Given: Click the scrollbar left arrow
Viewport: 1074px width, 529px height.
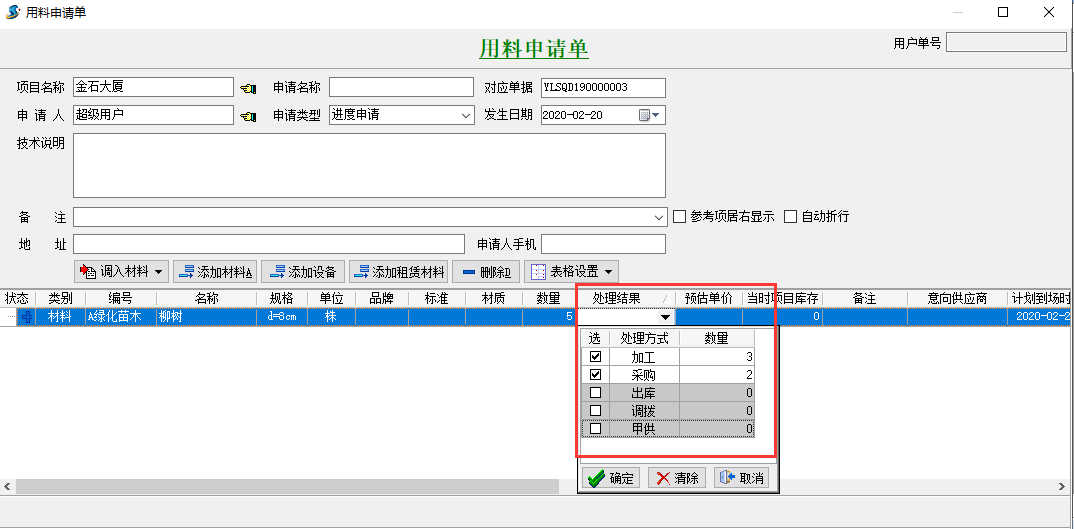Looking at the screenshot, I should (7, 486).
